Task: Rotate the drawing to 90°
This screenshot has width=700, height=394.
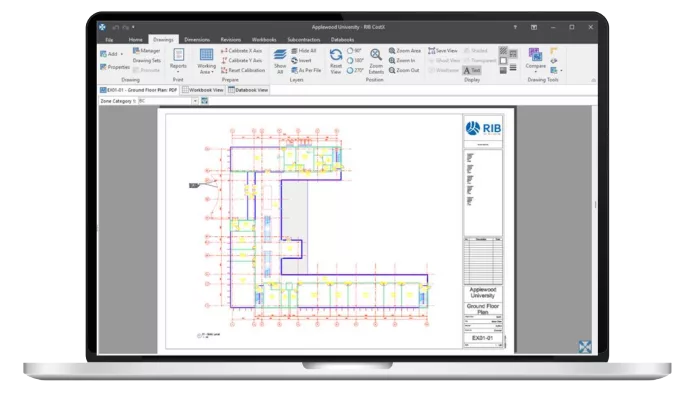Action: (355, 51)
